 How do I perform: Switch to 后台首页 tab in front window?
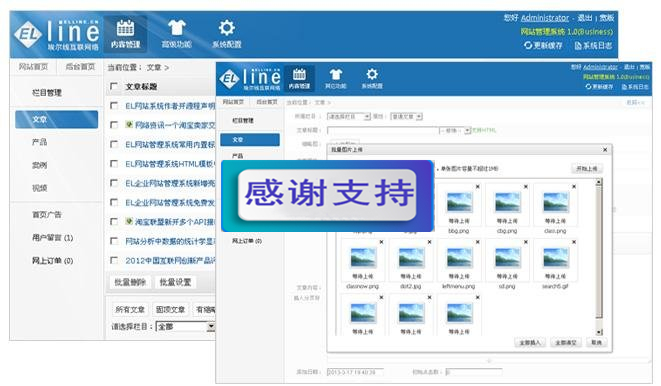(x=267, y=102)
